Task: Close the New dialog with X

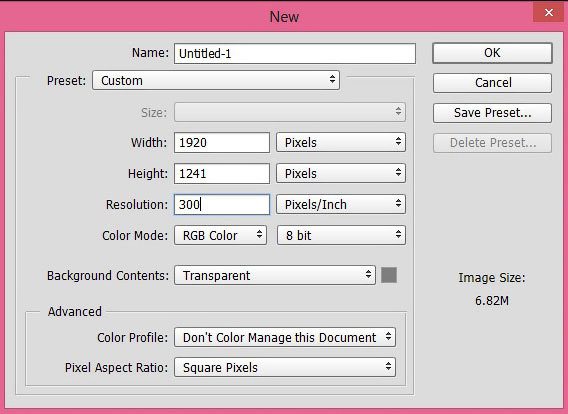Action: coord(548,13)
